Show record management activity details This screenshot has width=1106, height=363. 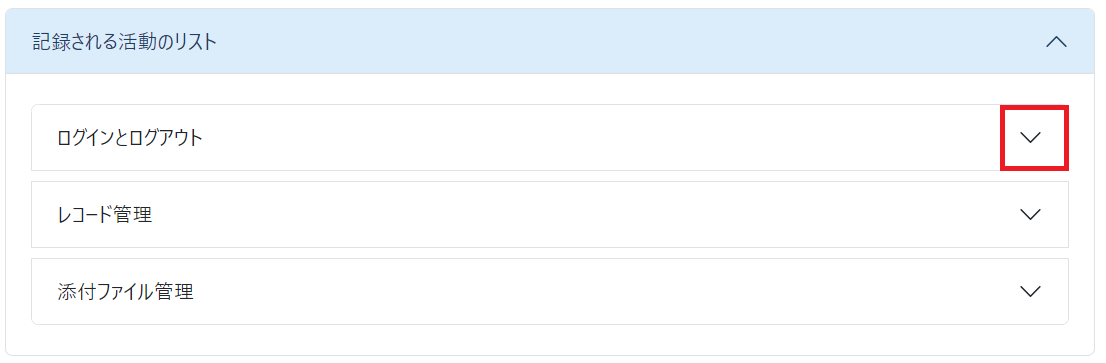(549, 214)
